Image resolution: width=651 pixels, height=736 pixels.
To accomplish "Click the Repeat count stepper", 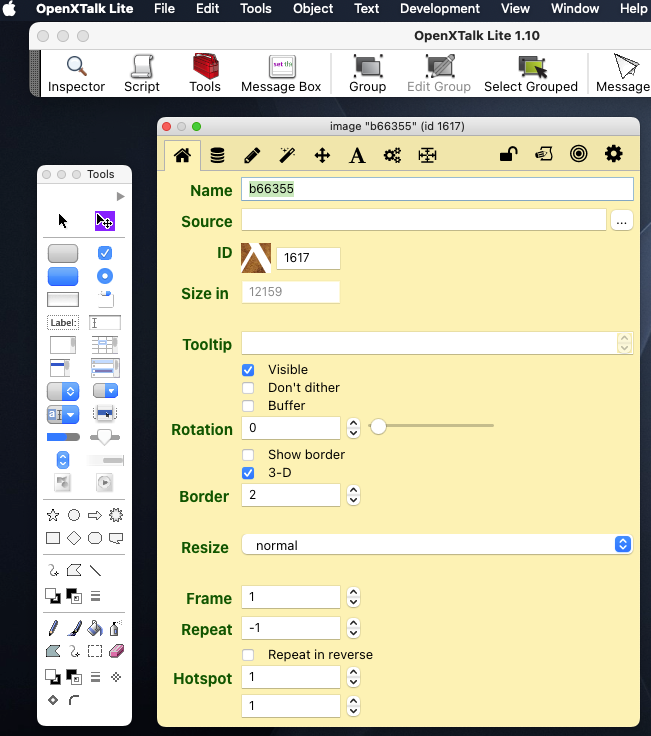I will 353,628.
